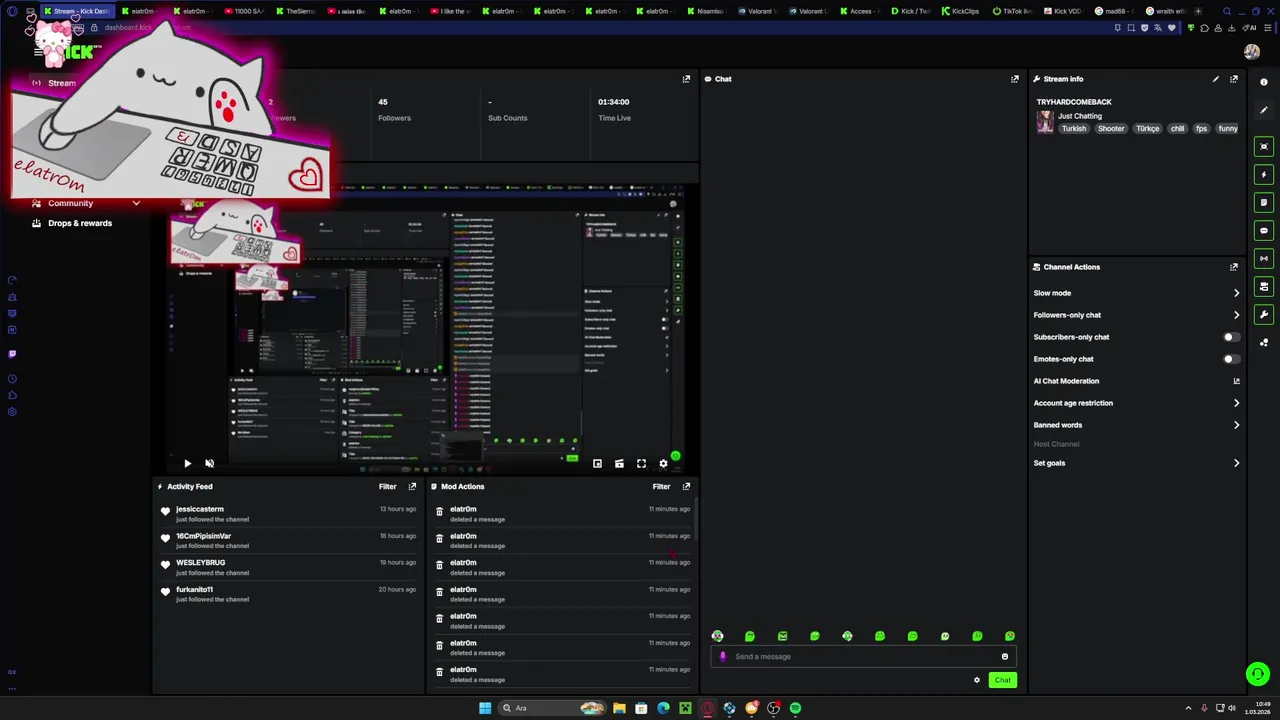Switch to the KickClips browser tab
The height and width of the screenshot is (720, 1280).
click(960, 11)
